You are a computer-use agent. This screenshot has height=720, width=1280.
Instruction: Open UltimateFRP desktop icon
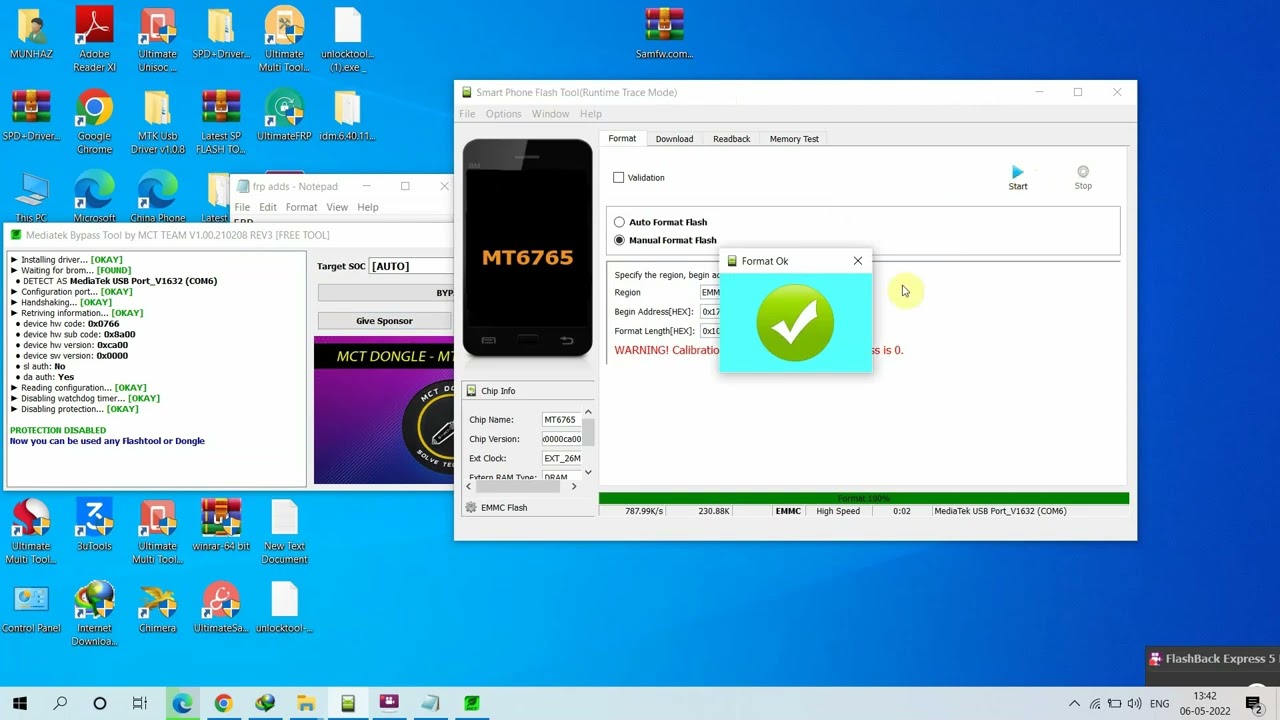(x=284, y=115)
